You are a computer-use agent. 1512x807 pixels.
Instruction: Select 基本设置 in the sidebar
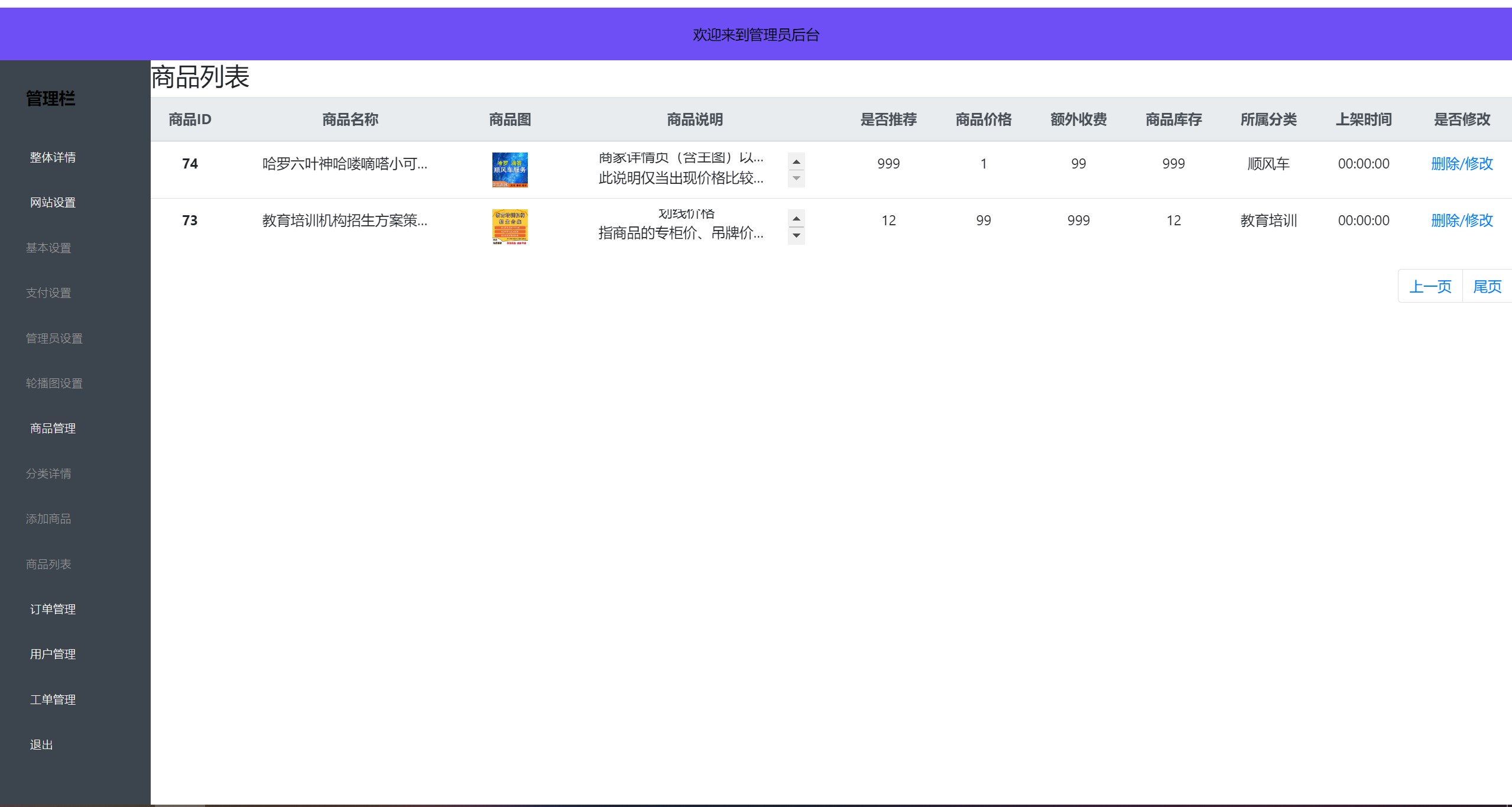click(48, 248)
